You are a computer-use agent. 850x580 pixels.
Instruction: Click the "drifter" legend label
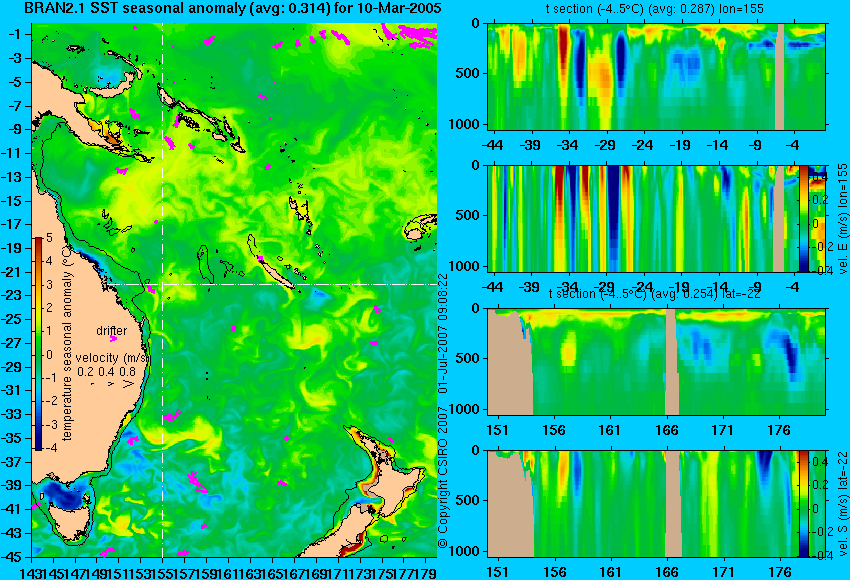(x=112, y=331)
